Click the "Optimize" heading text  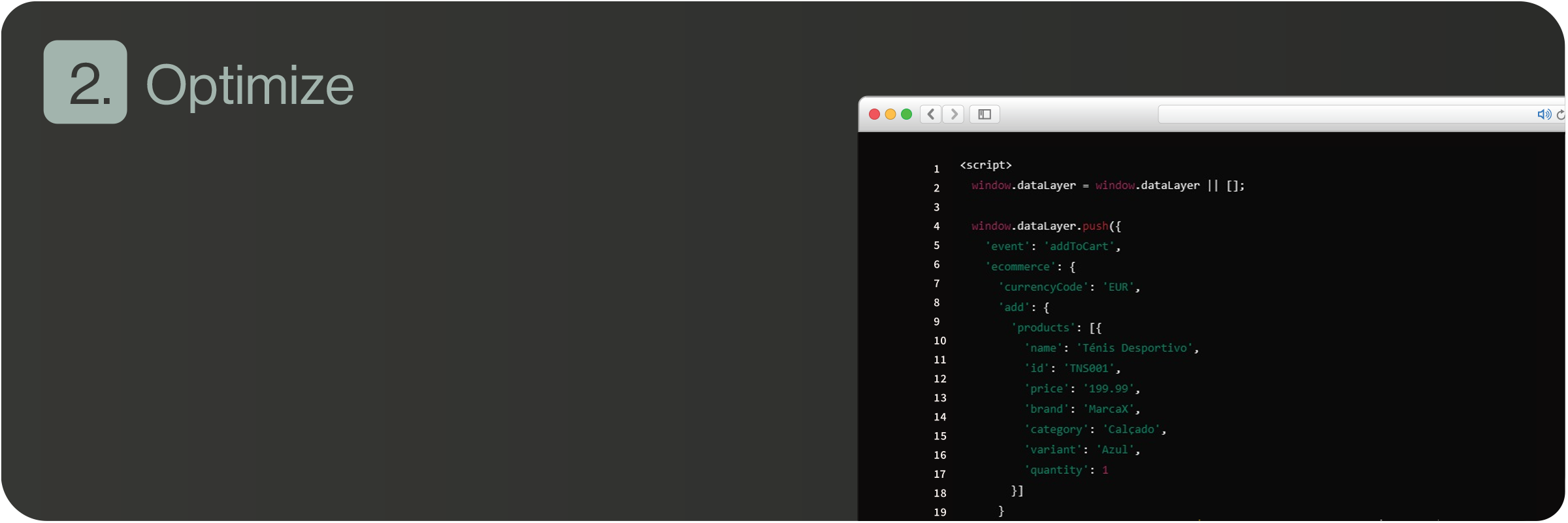pyautogui.click(x=250, y=85)
